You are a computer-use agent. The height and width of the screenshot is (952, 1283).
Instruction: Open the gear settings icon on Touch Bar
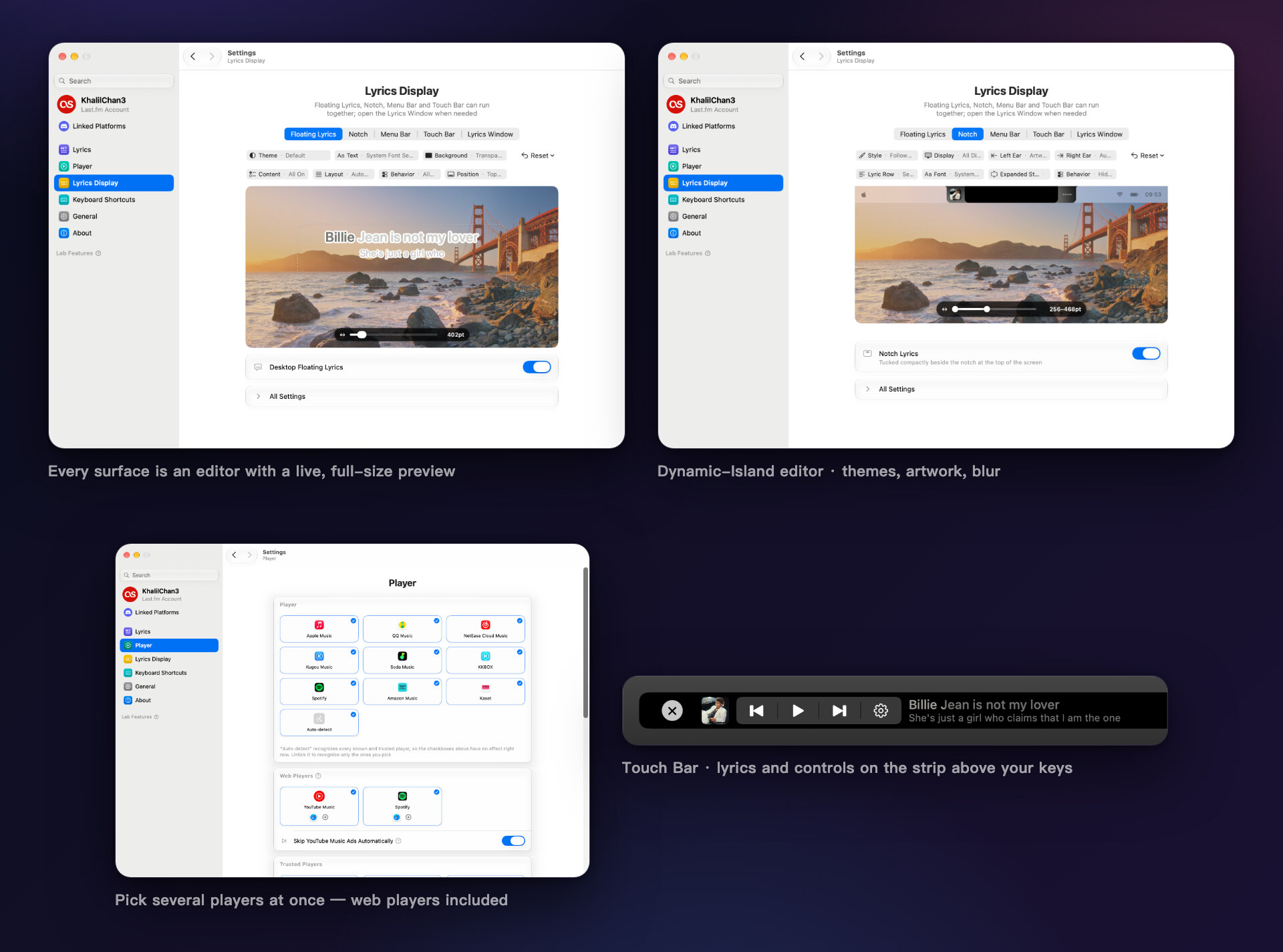click(881, 711)
